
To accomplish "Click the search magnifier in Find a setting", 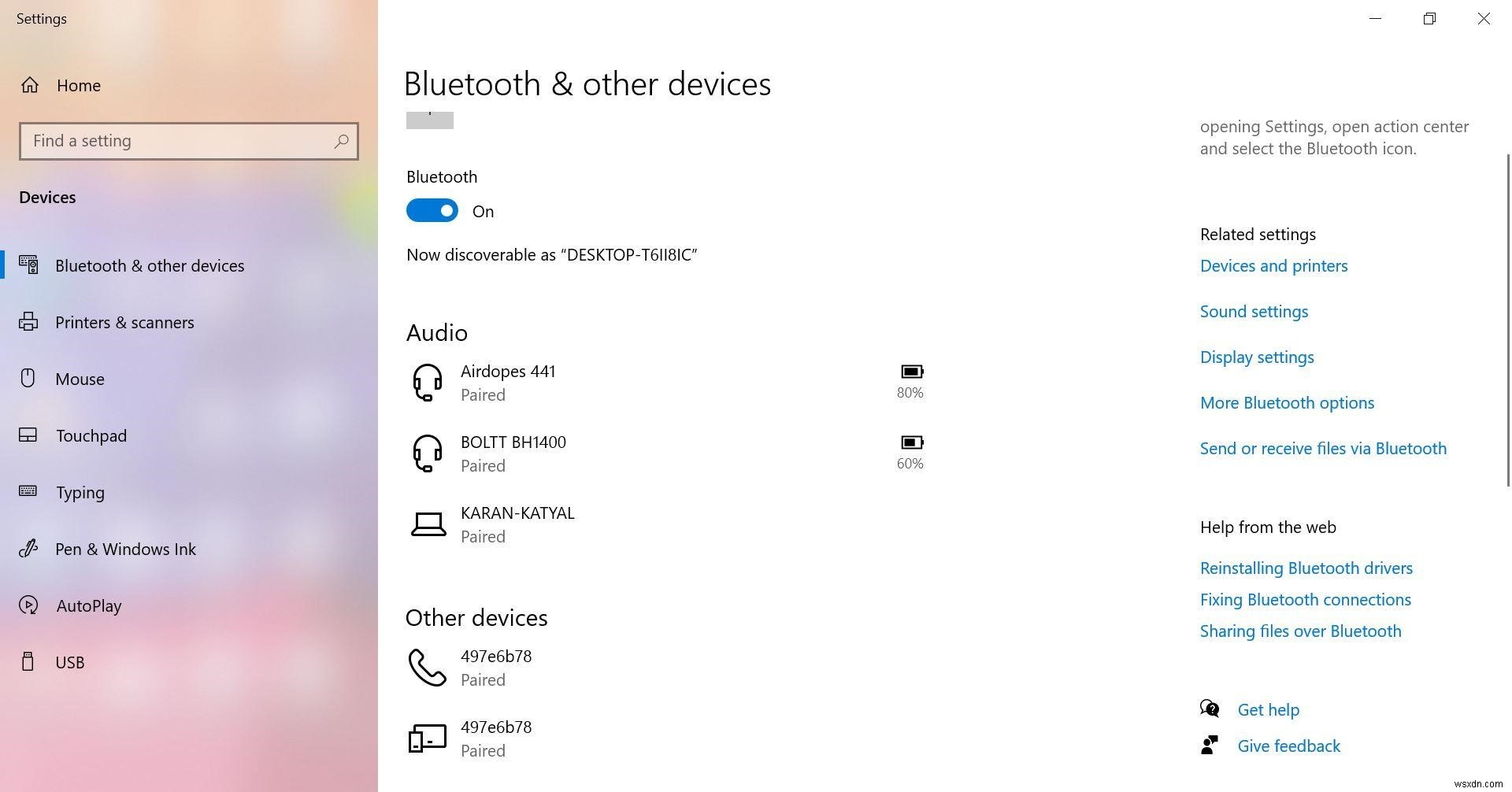I will click(341, 141).
